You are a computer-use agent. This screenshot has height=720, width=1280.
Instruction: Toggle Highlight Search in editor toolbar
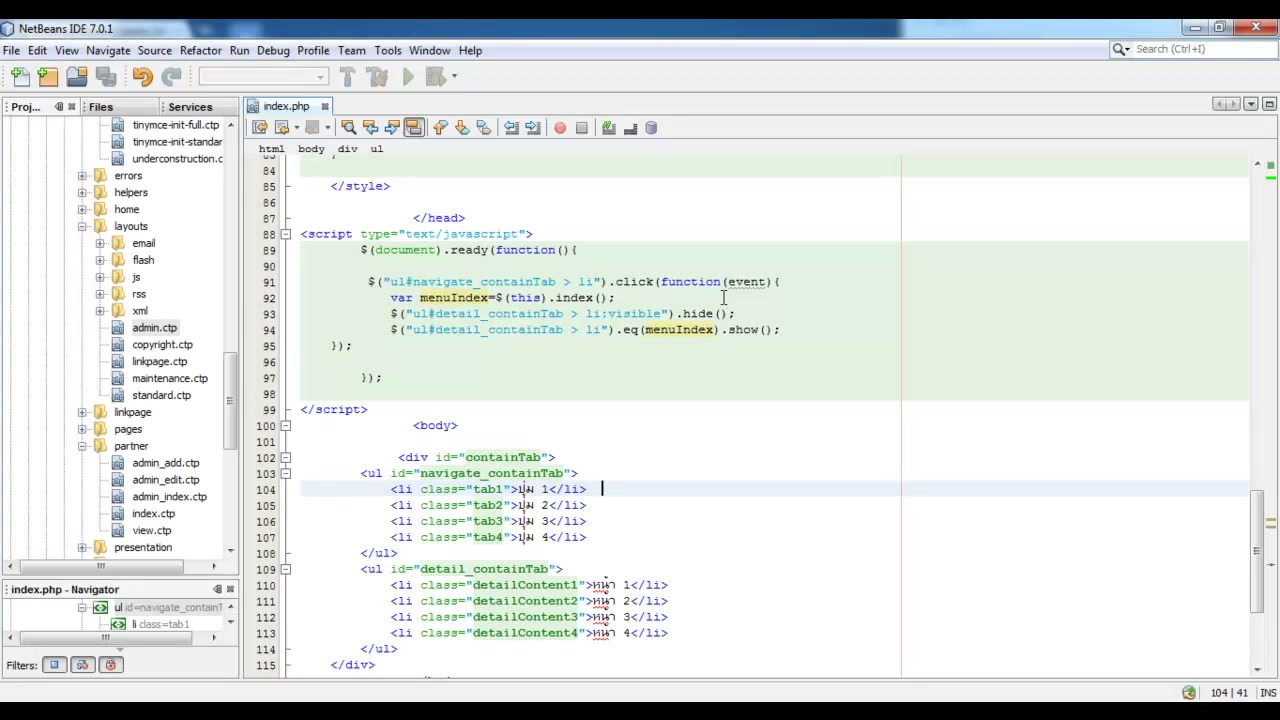pos(414,128)
